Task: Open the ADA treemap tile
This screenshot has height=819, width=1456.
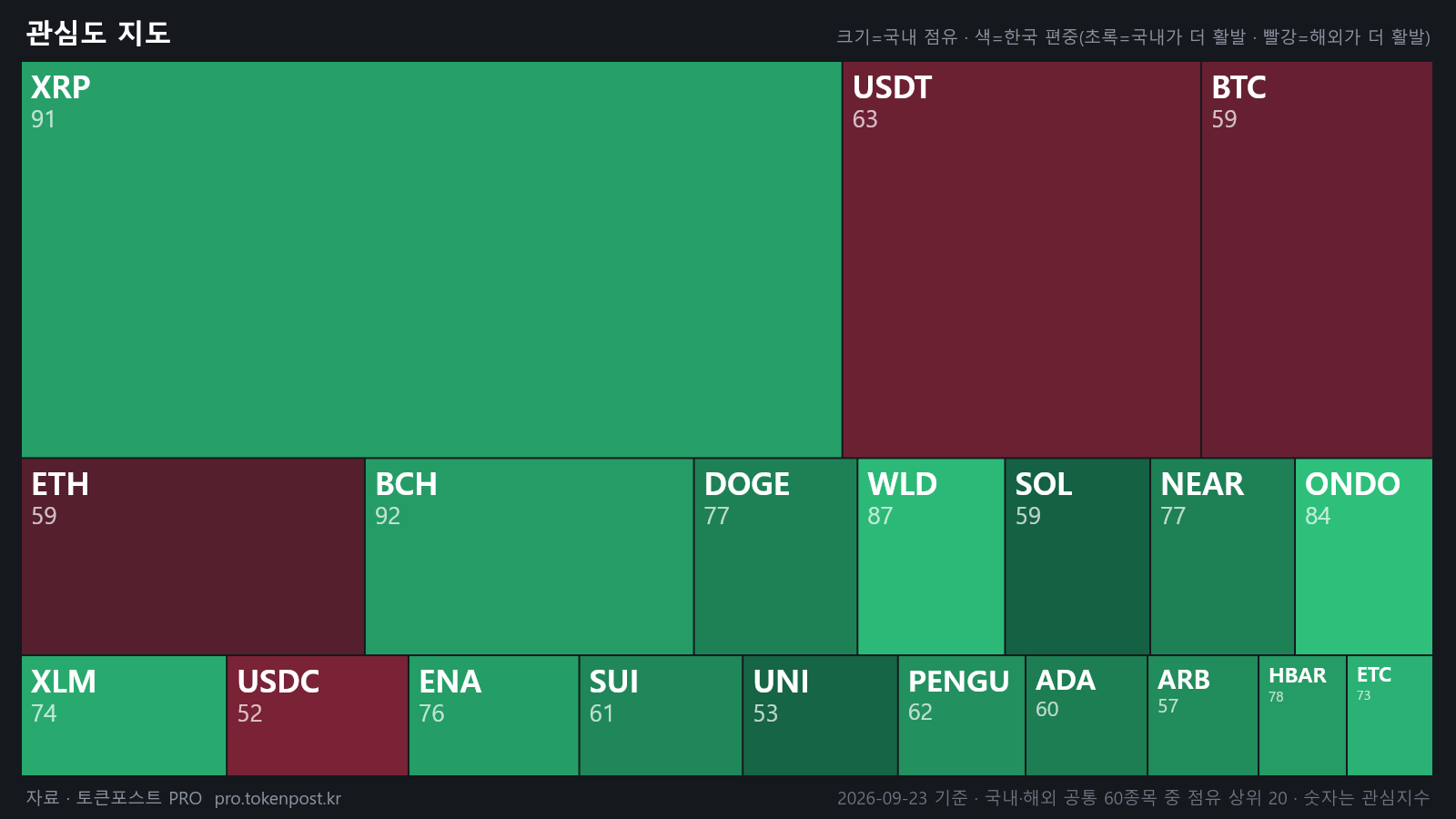Action: point(1087,715)
